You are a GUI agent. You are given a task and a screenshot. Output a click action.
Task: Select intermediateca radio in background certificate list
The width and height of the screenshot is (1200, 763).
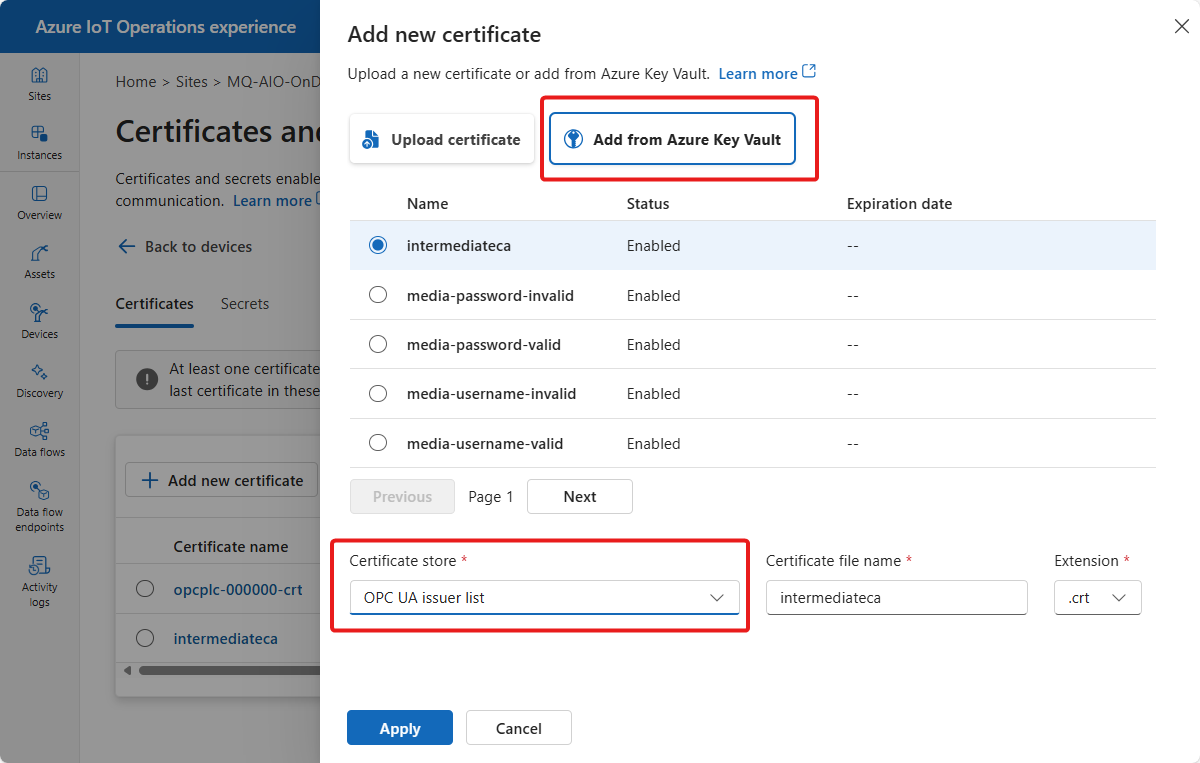(145, 637)
